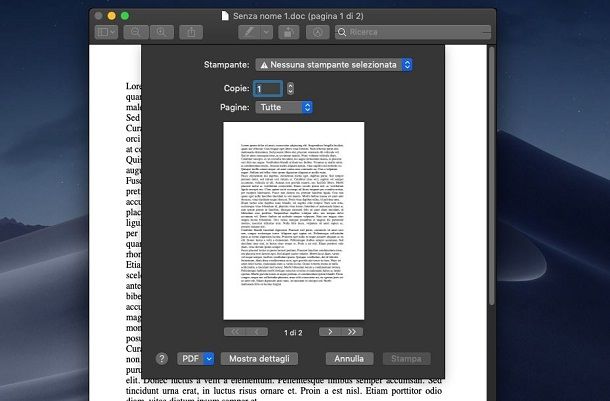Click the document window vertical scrollbar
This screenshot has width=610, height=401.
tap(492, 176)
